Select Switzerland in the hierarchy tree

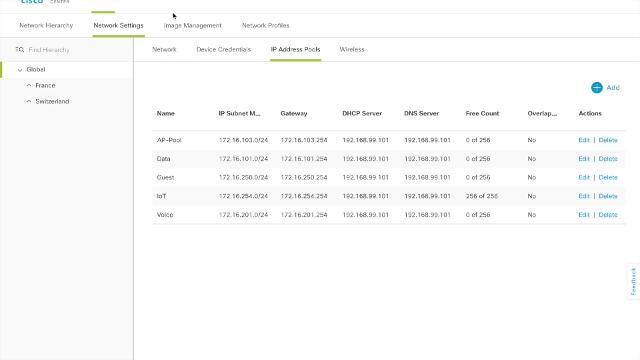[52, 101]
